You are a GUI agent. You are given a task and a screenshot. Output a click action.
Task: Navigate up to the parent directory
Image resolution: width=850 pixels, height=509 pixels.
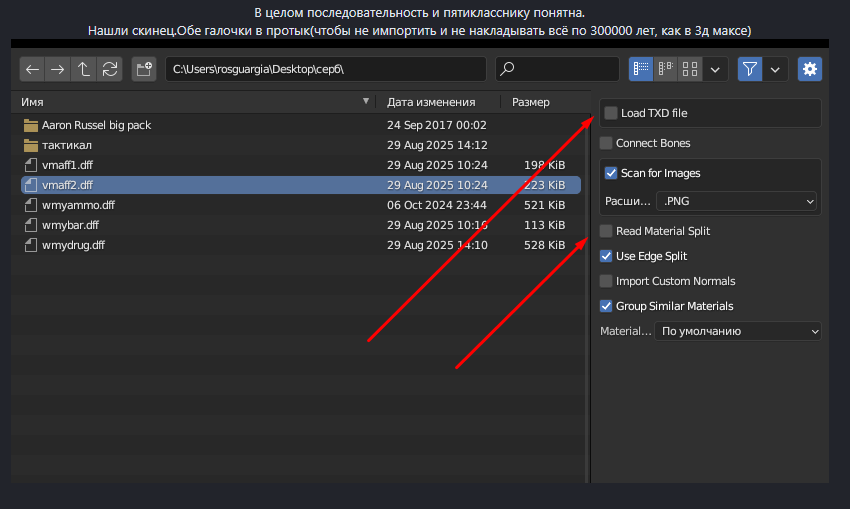(x=84, y=69)
